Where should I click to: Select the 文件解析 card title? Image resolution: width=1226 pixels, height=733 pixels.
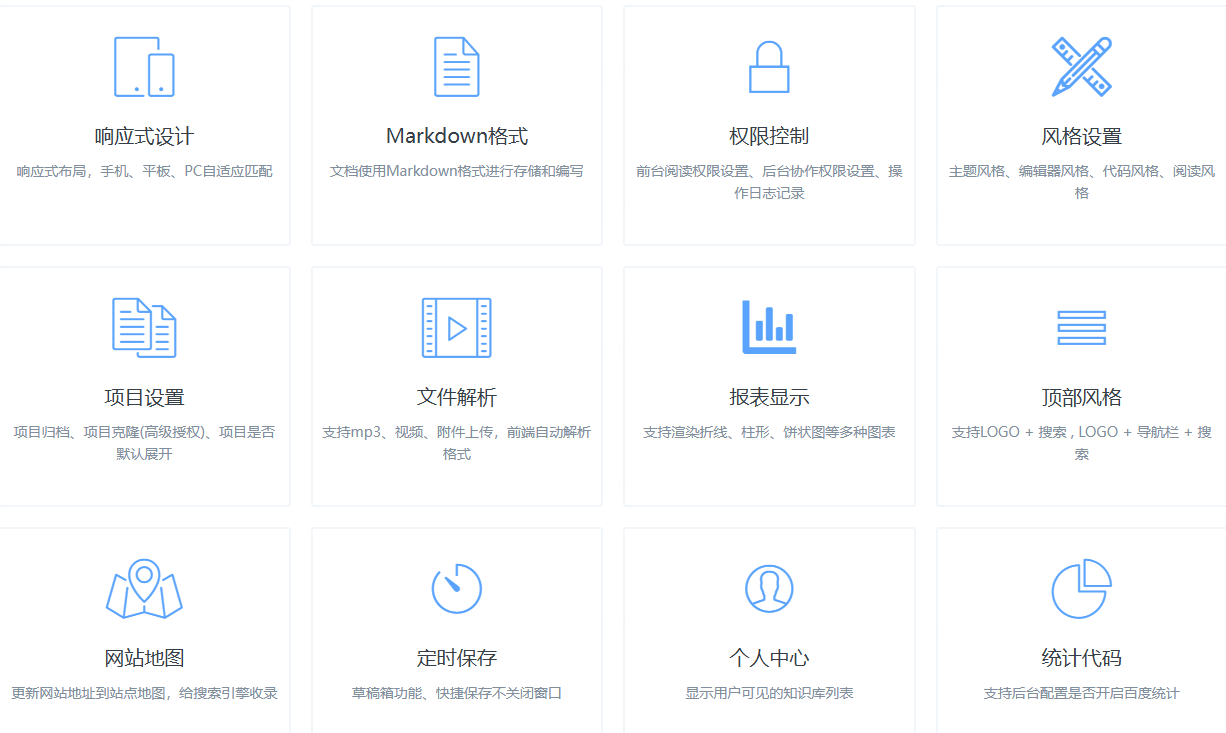[x=456, y=398]
